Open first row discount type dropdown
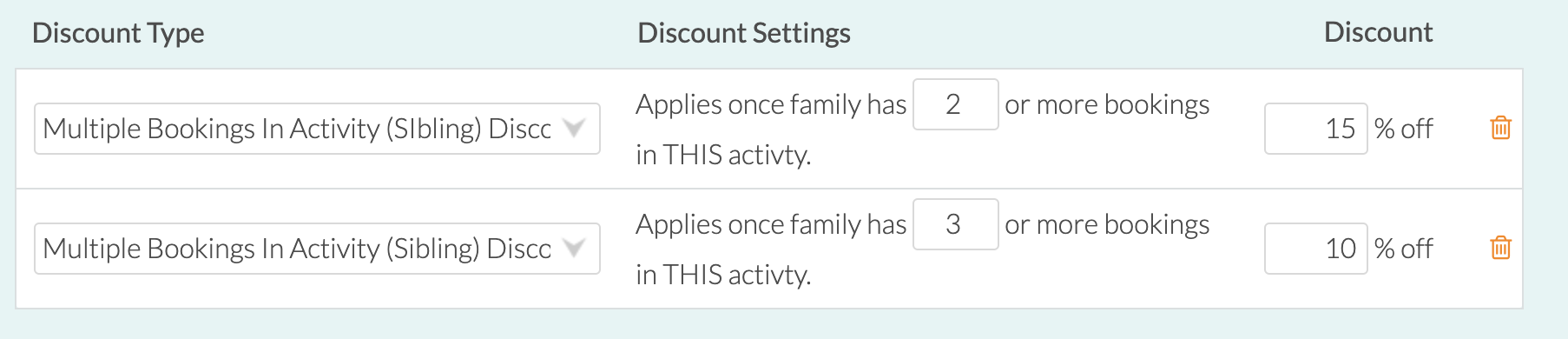 pos(317,129)
